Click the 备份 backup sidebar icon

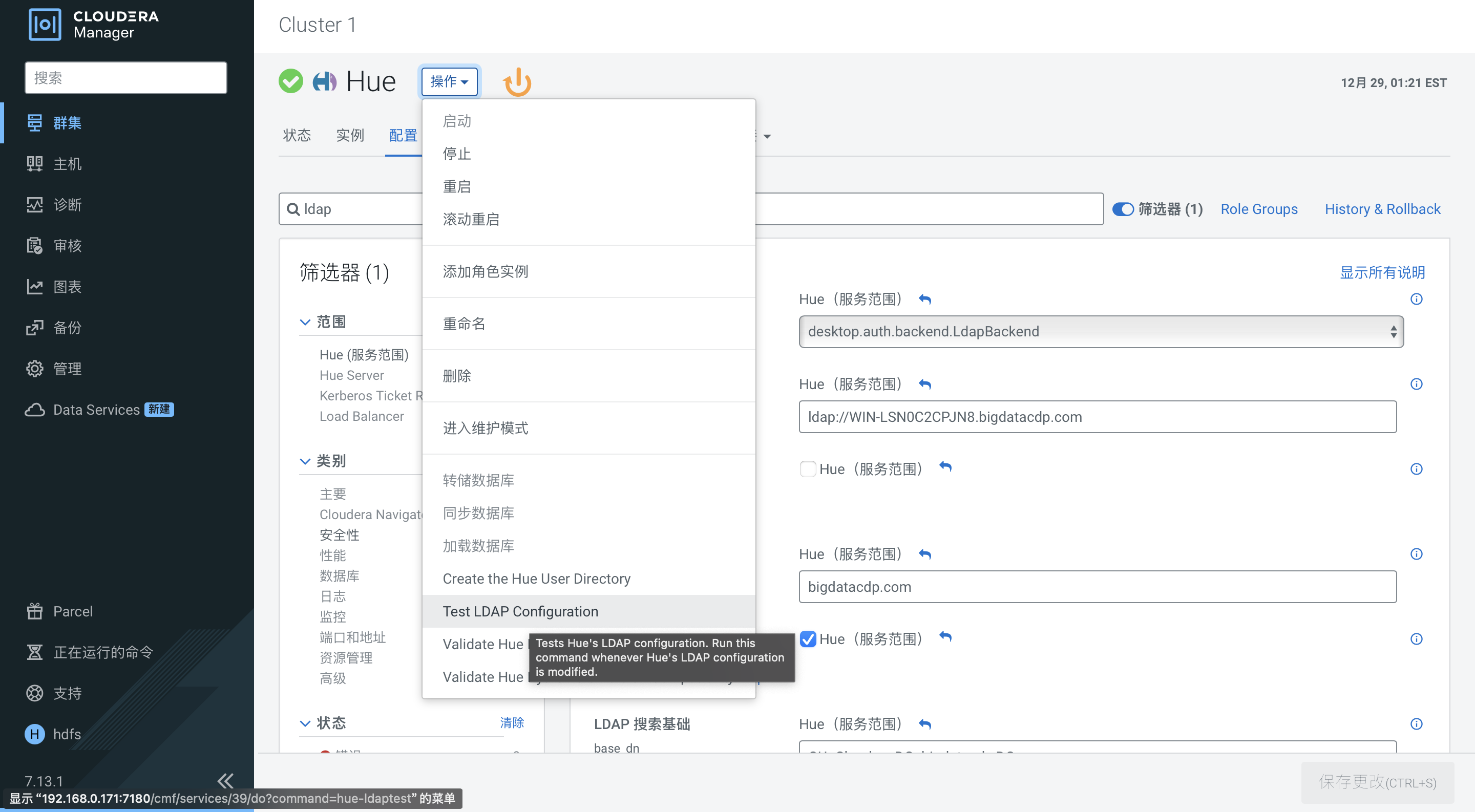[x=34, y=327]
